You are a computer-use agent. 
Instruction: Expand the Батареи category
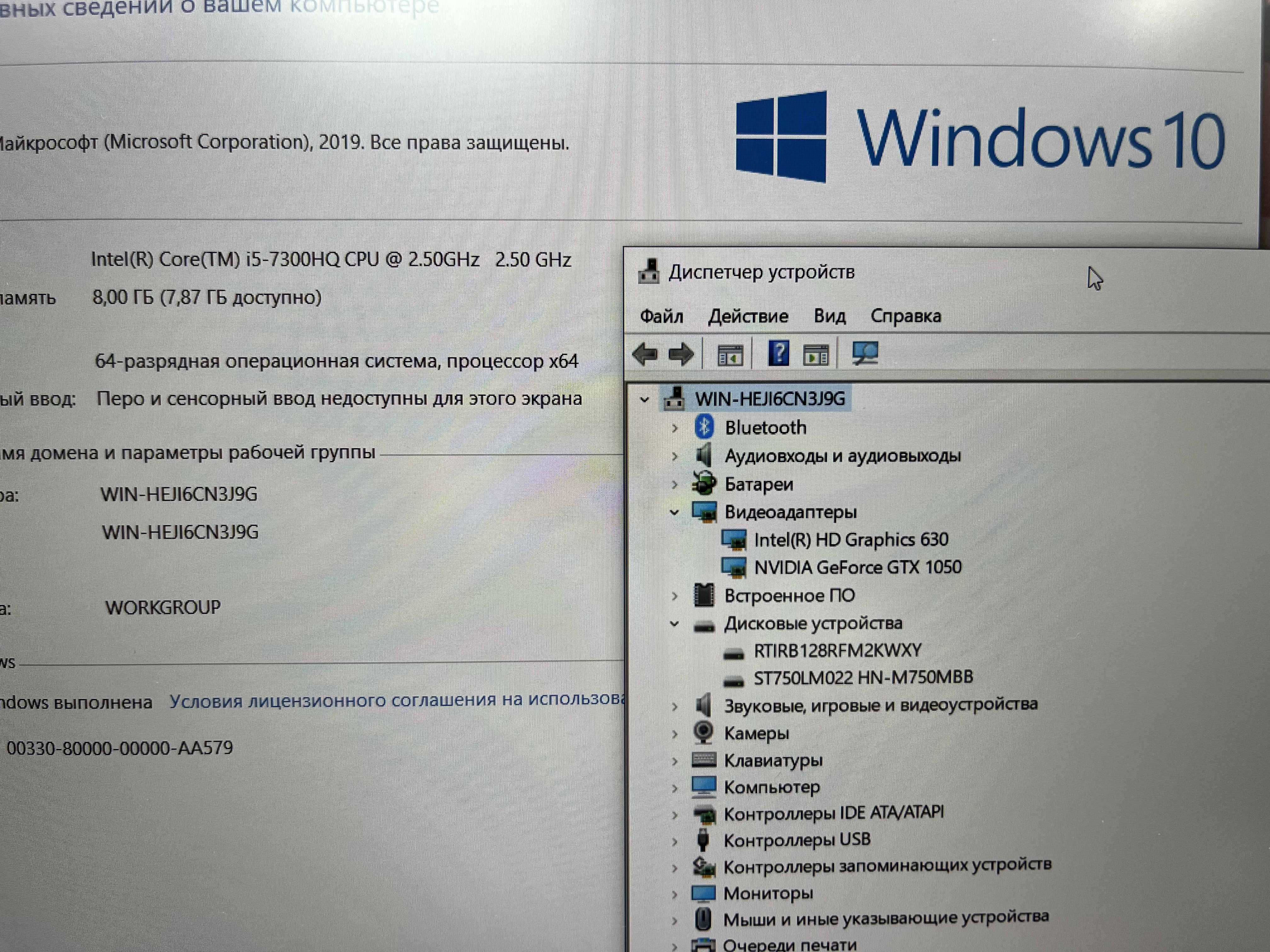coord(675,485)
